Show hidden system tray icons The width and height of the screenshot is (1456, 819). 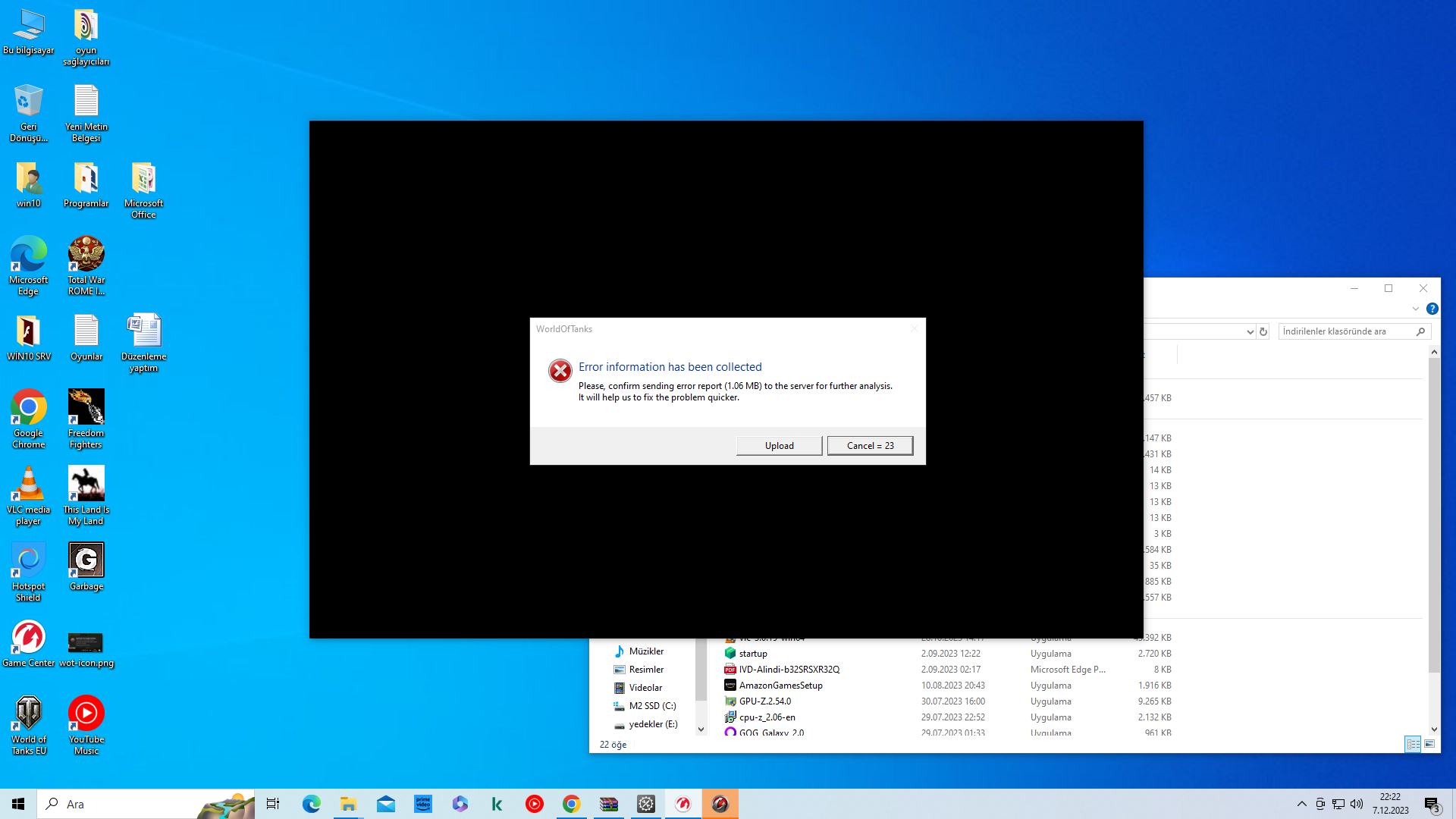(1301, 804)
